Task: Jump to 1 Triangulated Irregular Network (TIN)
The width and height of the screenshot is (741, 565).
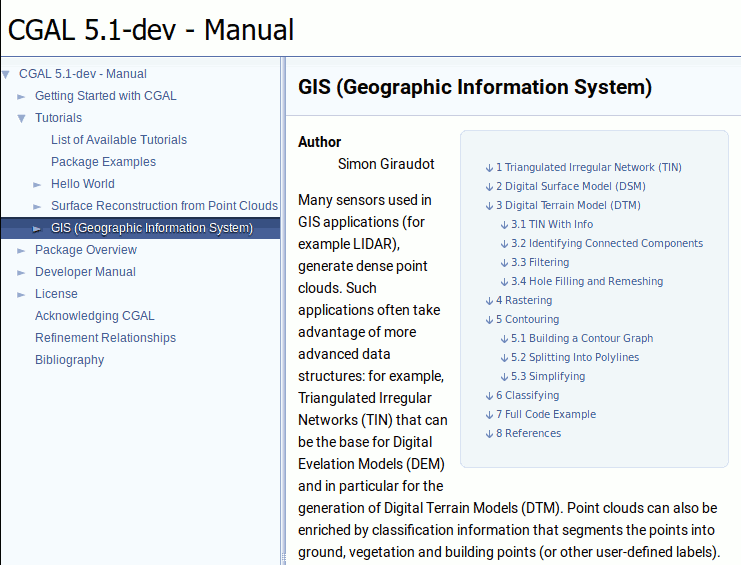Action: tap(588, 167)
